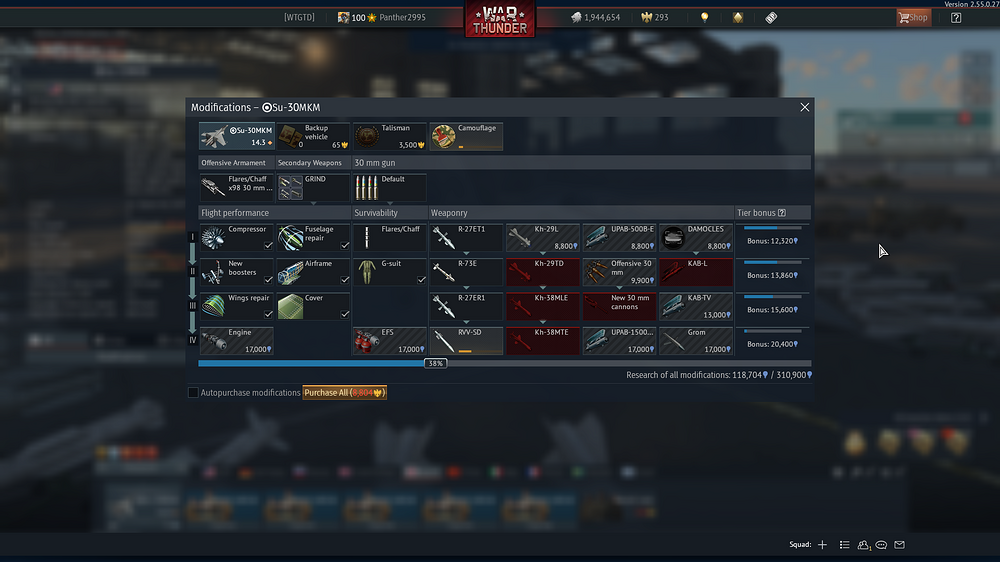Select the New 30 mm cannons modification
Image resolution: width=1000 pixels, height=562 pixels.
point(619,306)
